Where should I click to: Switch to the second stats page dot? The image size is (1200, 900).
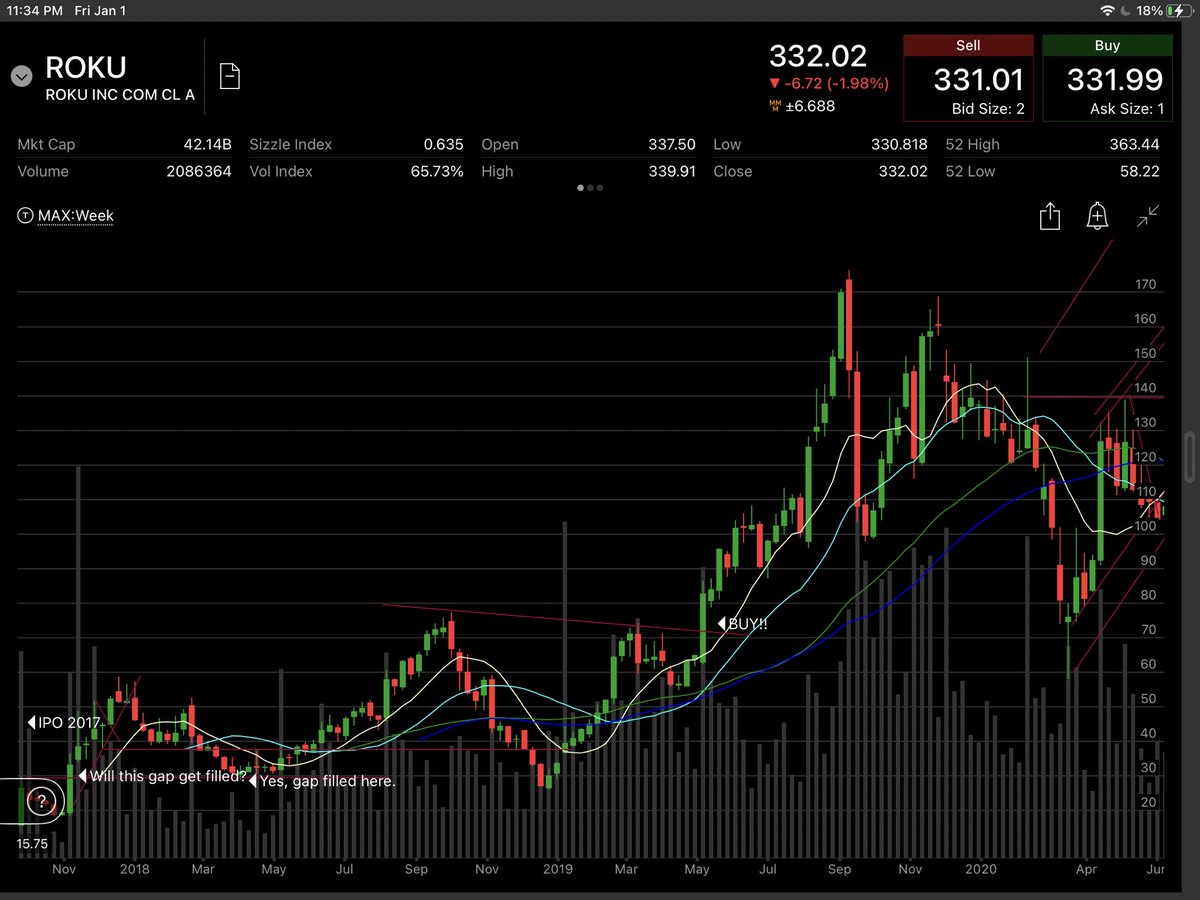(591, 187)
